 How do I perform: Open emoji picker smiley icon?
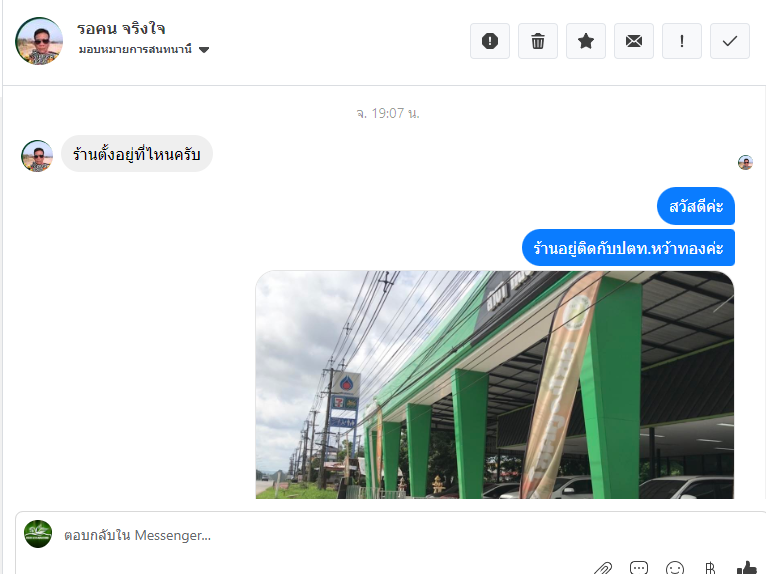(x=675, y=568)
